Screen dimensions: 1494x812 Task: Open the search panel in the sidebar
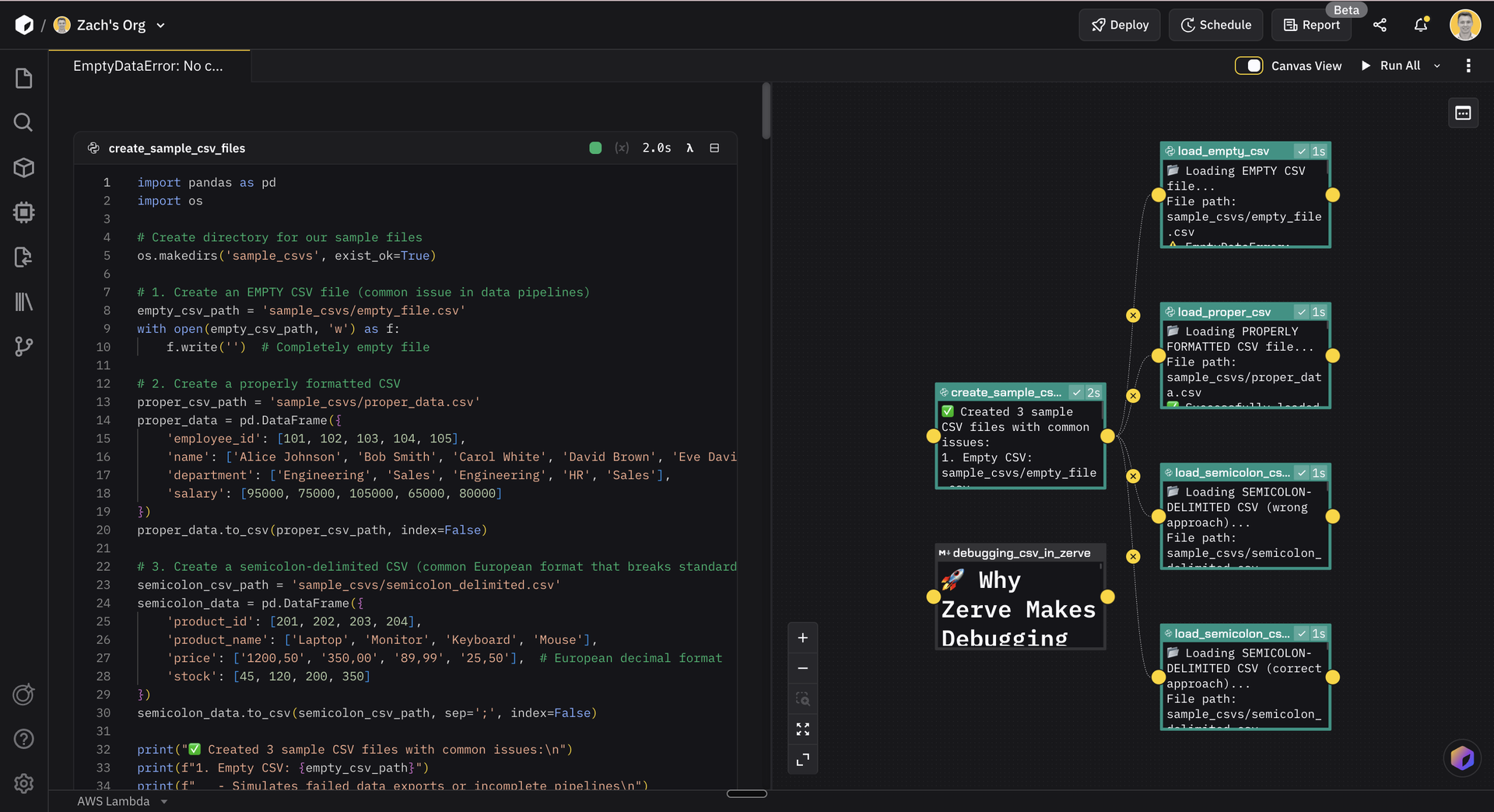pos(23,122)
